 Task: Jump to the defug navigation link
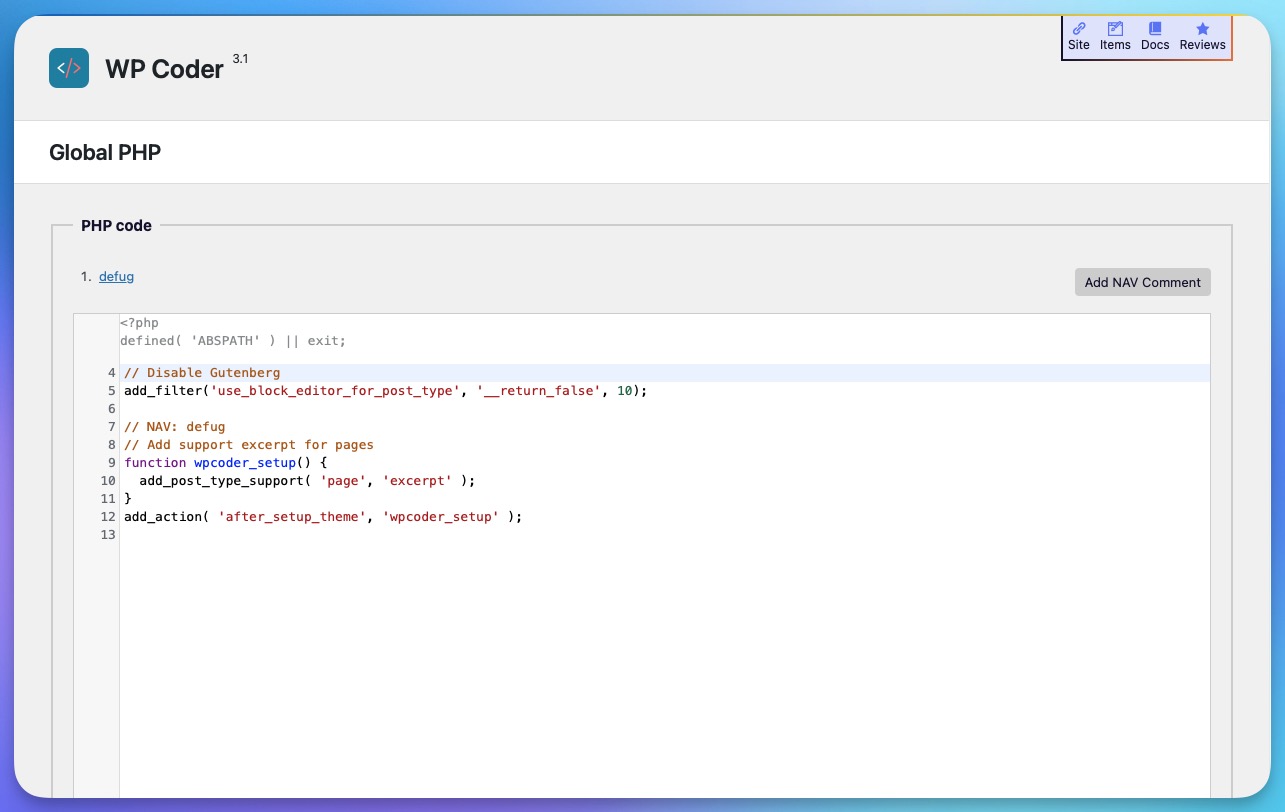click(116, 276)
